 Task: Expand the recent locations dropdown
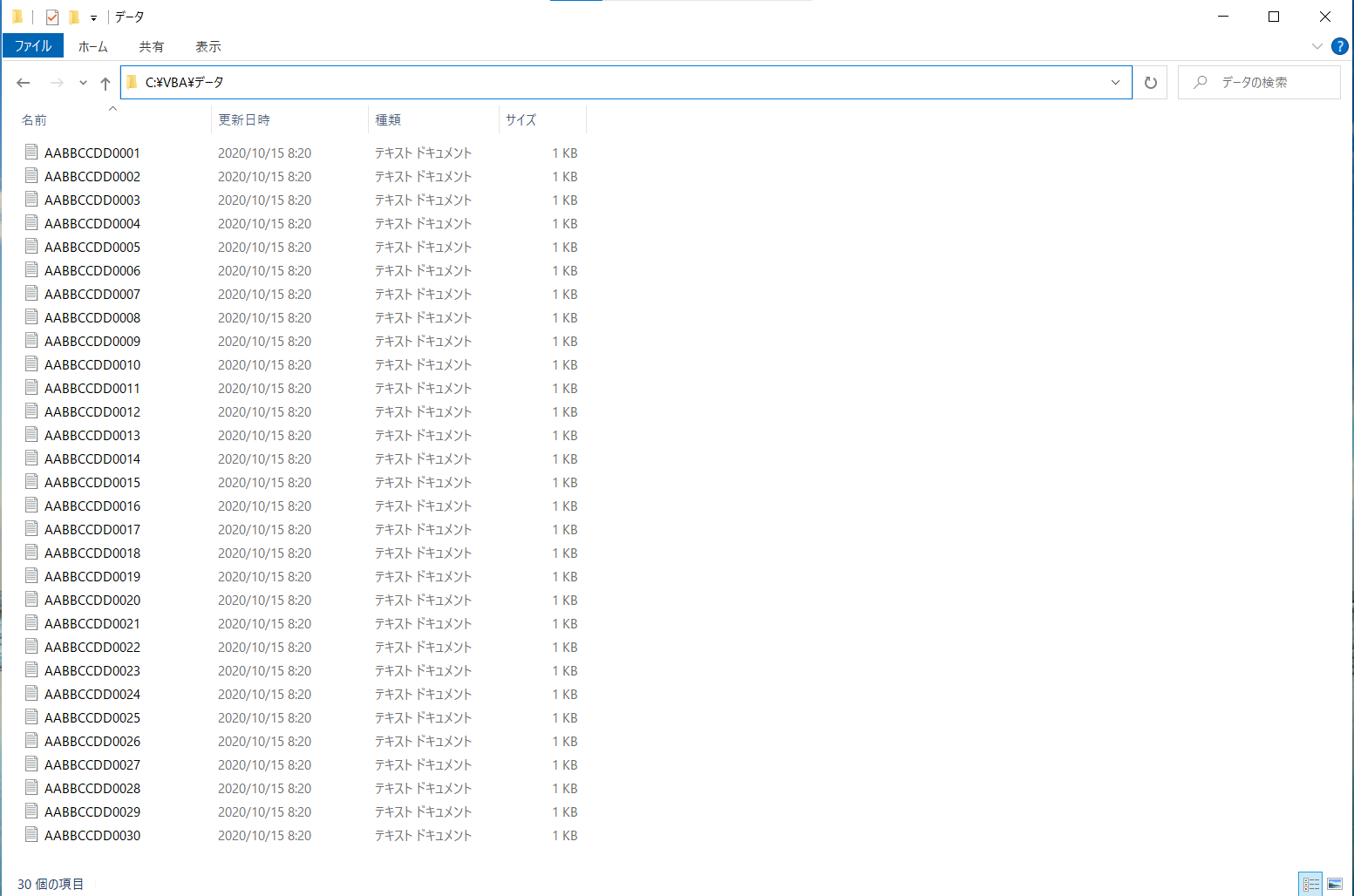[83, 83]
